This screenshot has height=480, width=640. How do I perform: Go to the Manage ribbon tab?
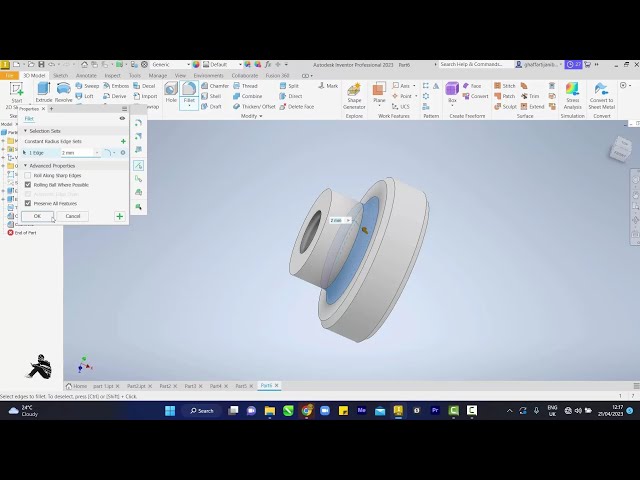tap(158, 76)
